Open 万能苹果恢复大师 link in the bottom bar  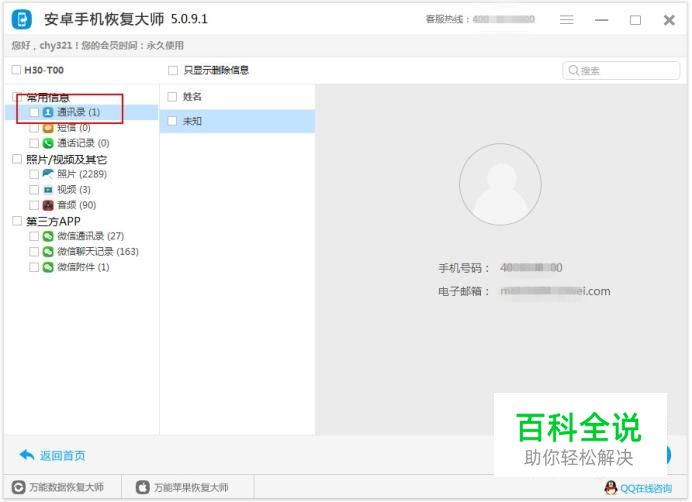pyautogui.click(x=191, y=488)
